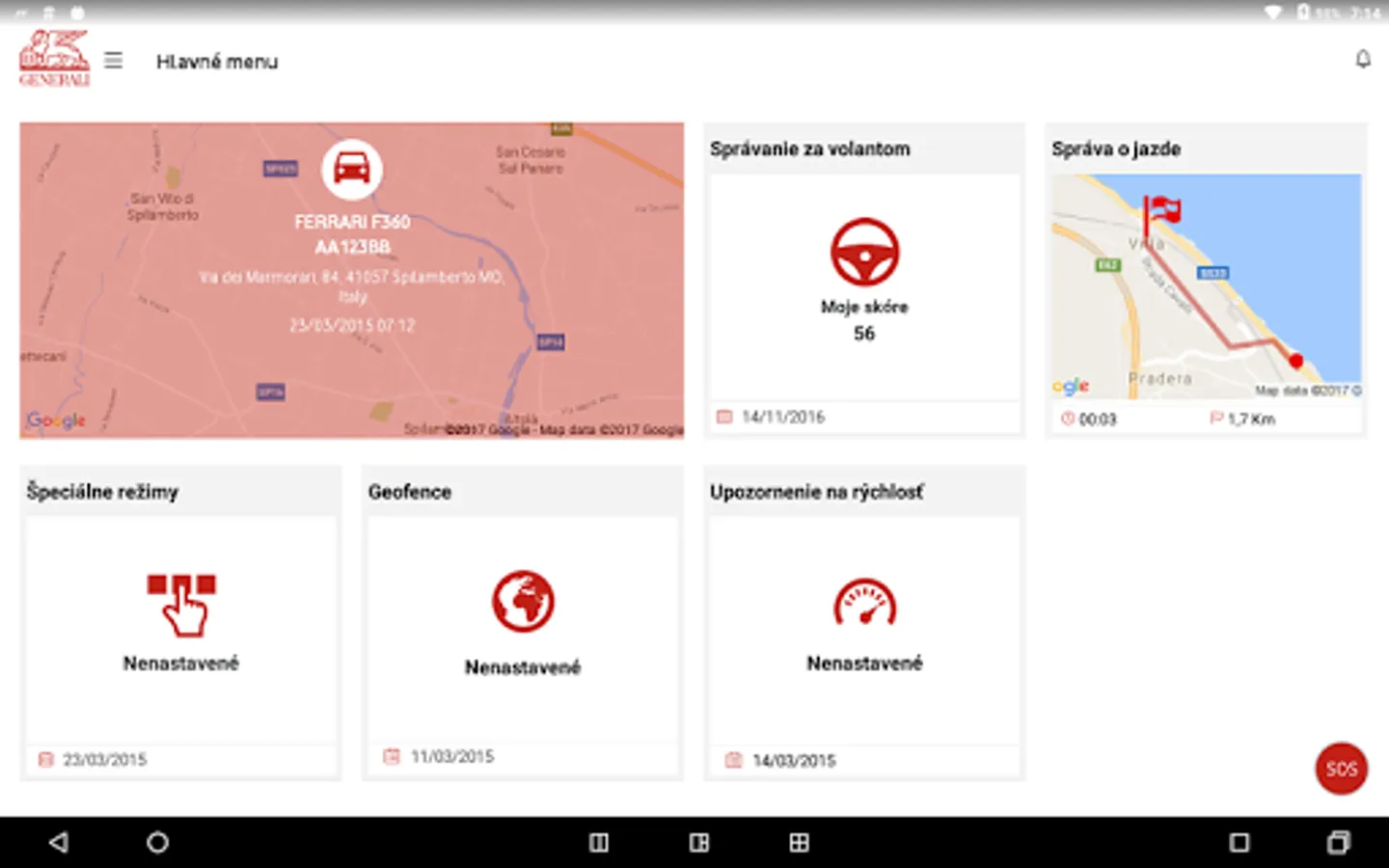
Task: Tap the speed alert speedometer icon
Action: click(x=864, y=603)
